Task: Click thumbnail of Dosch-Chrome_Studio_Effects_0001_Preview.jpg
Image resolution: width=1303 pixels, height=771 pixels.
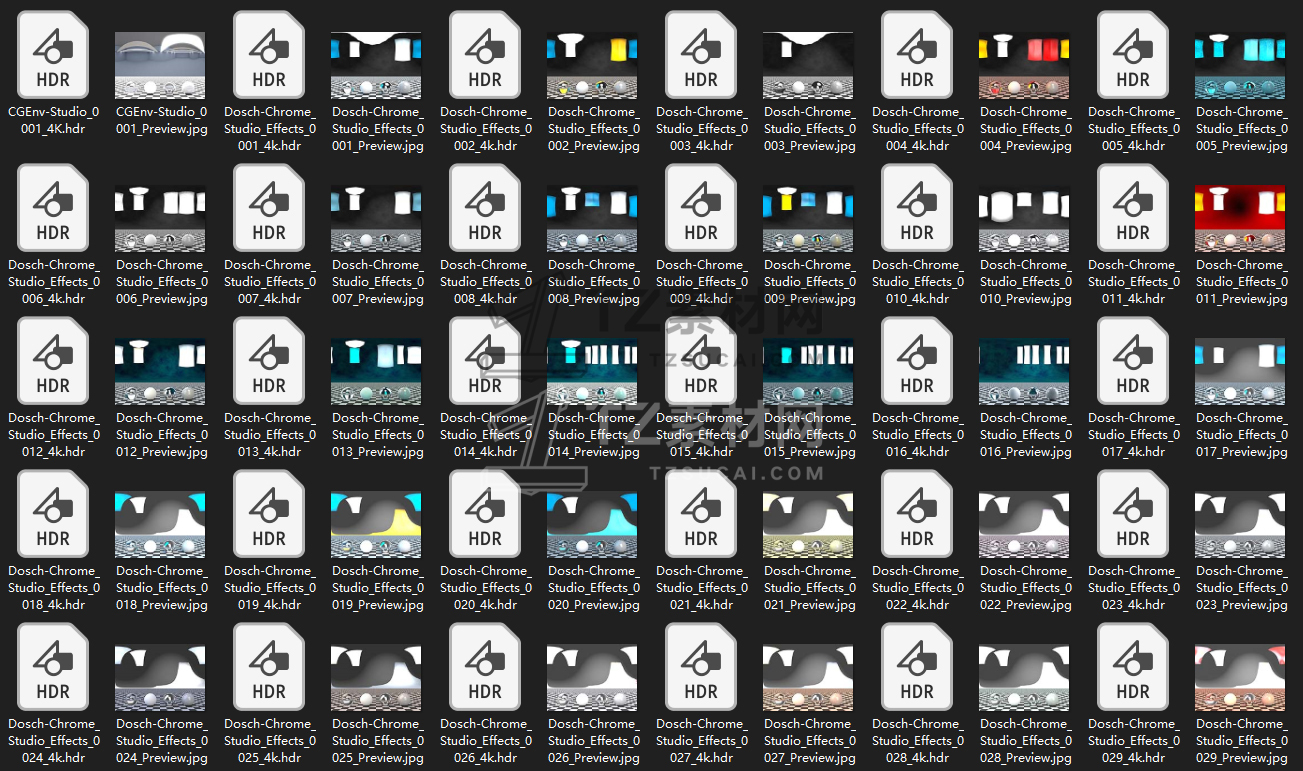Action: point(377,66)
